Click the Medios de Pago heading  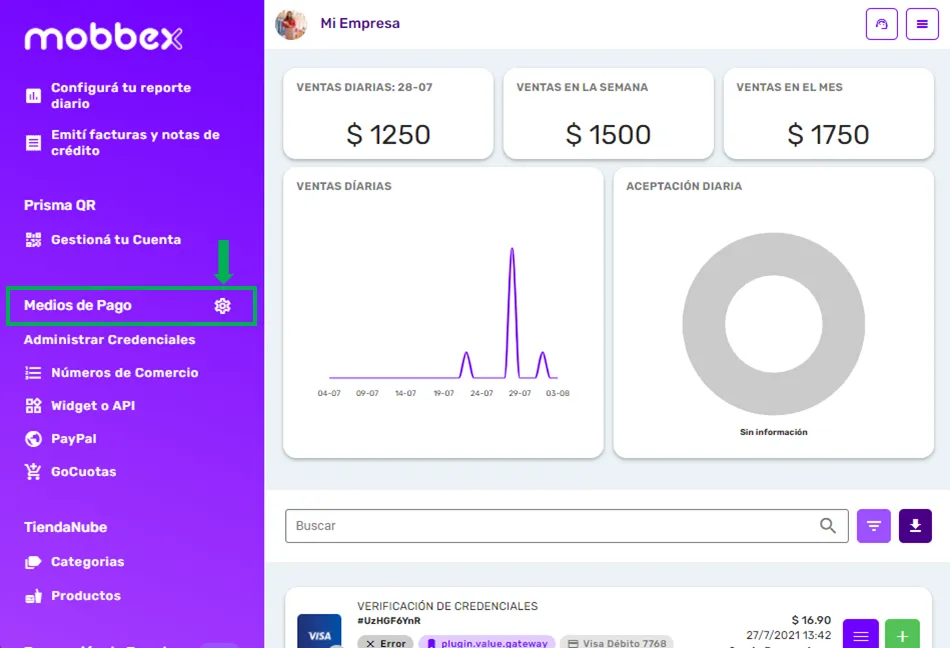[x=78, y=306]
